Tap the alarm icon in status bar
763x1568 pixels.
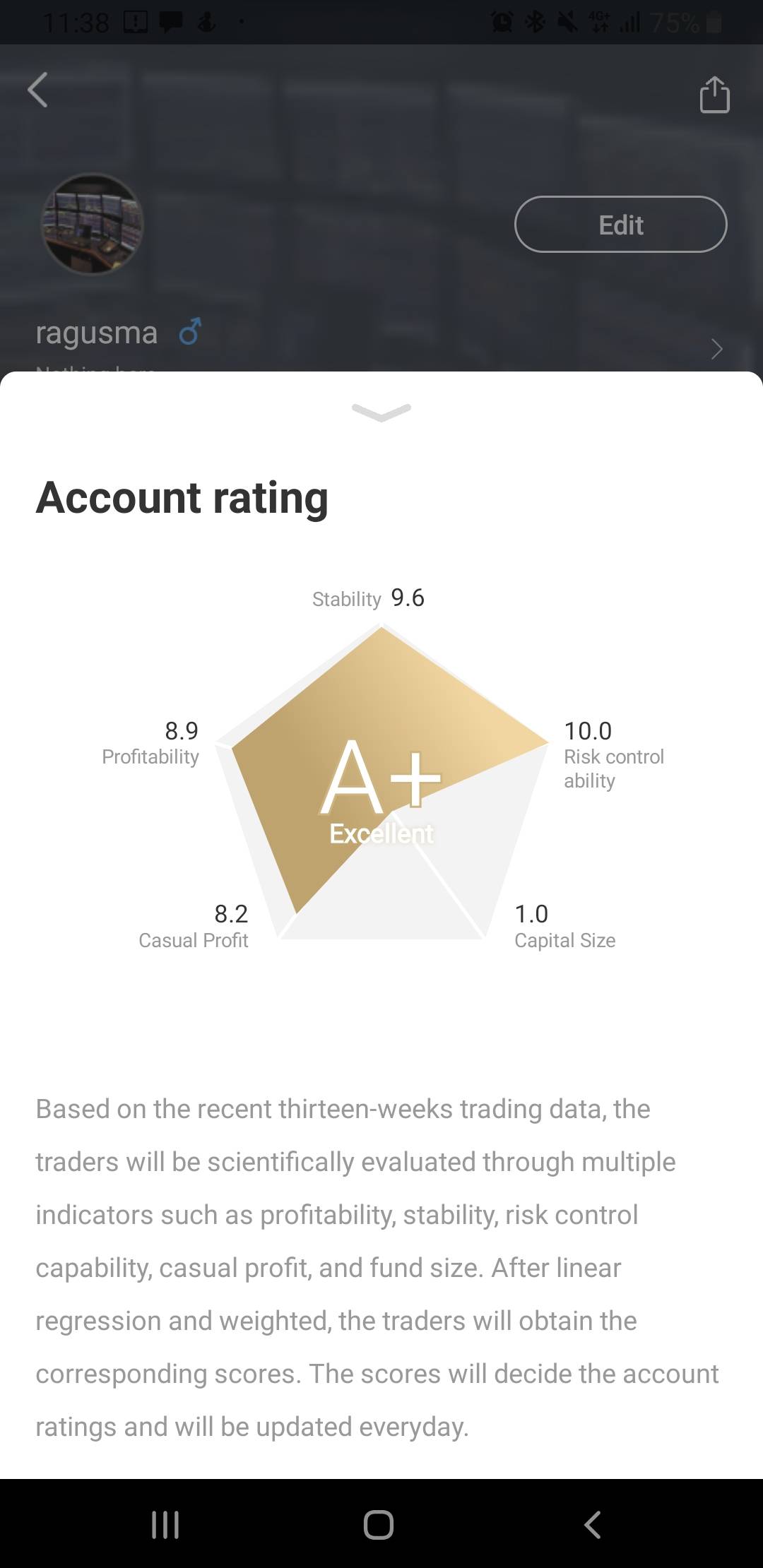(502, 23)
